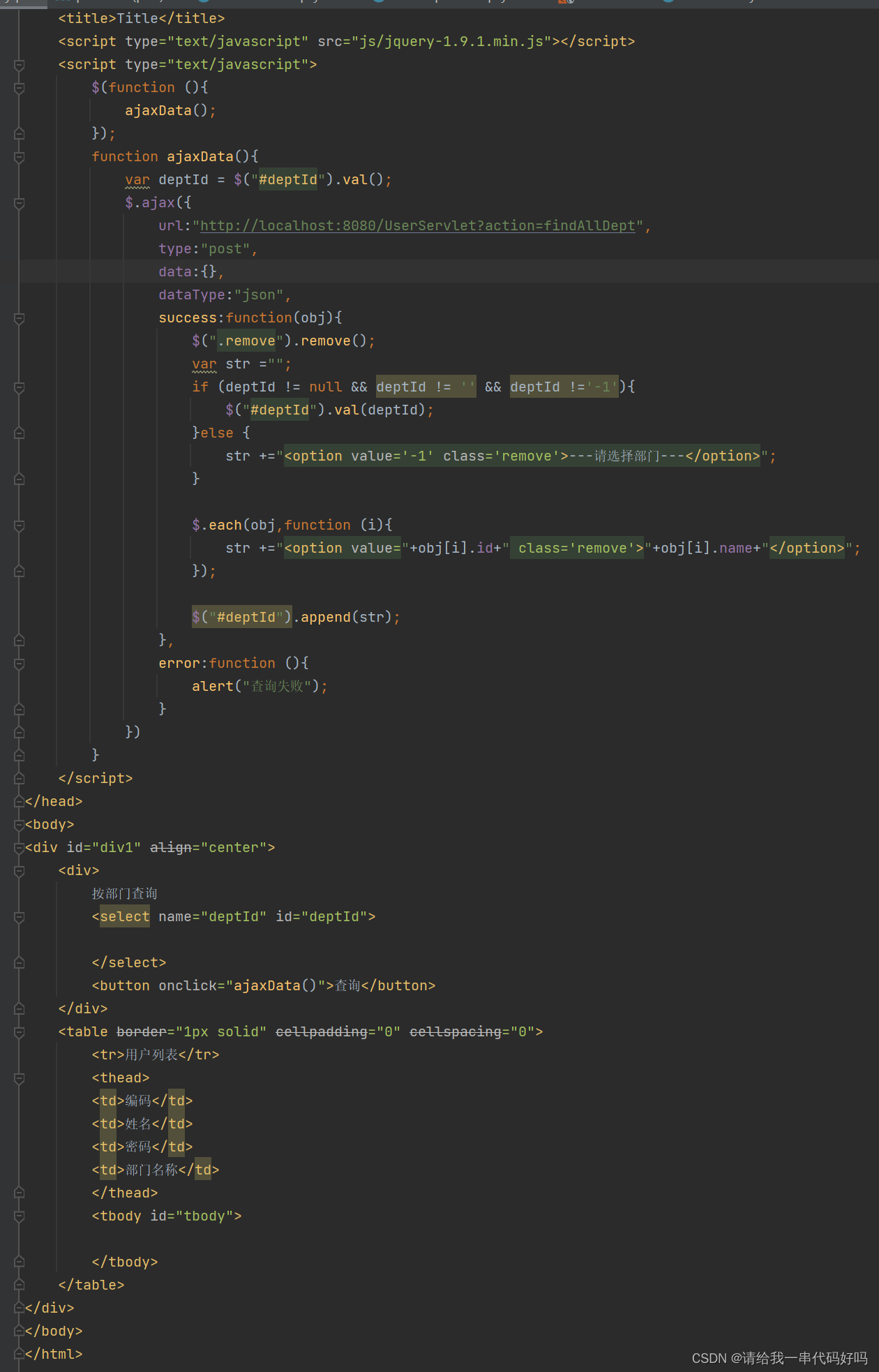Click the <td>密码</td> cell line
This screenshot has width=879, height=1372.
click(x=142, y=1147)
